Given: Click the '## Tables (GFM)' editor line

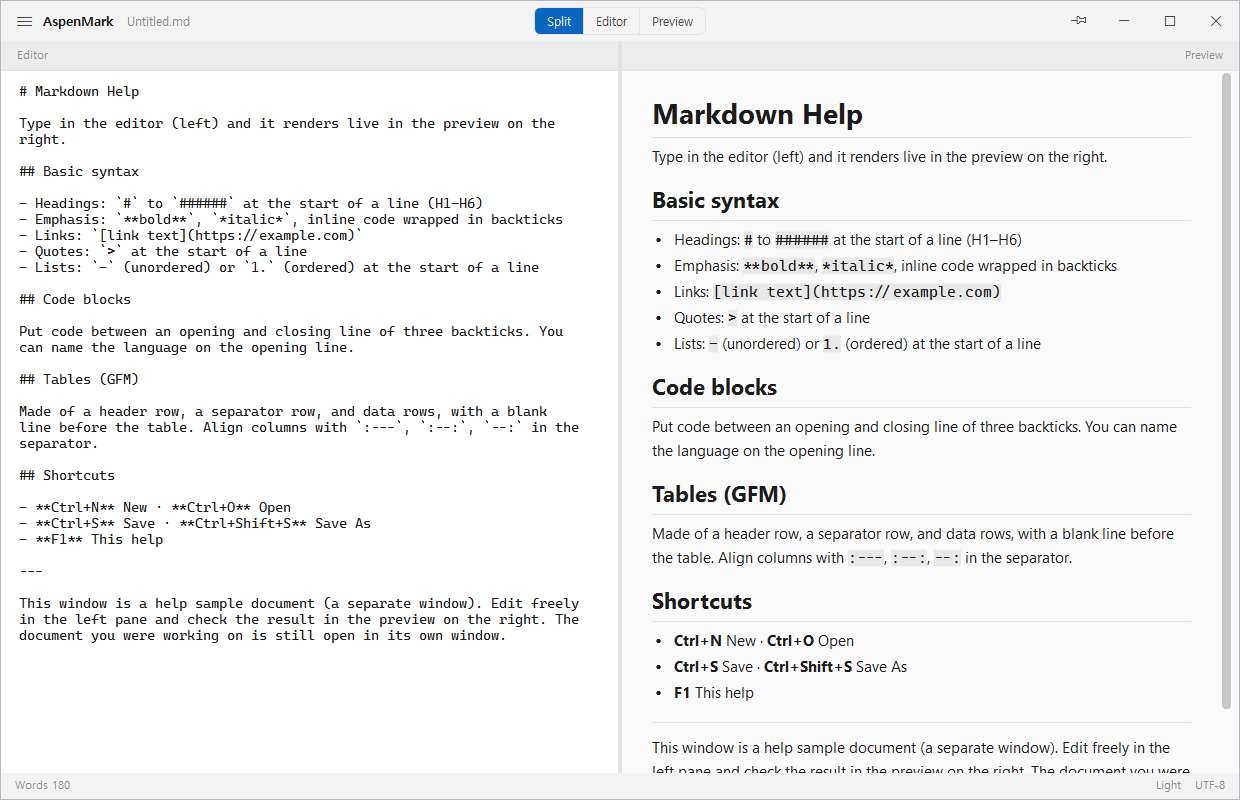Looking at the screenshot, I should coord(79,379).
